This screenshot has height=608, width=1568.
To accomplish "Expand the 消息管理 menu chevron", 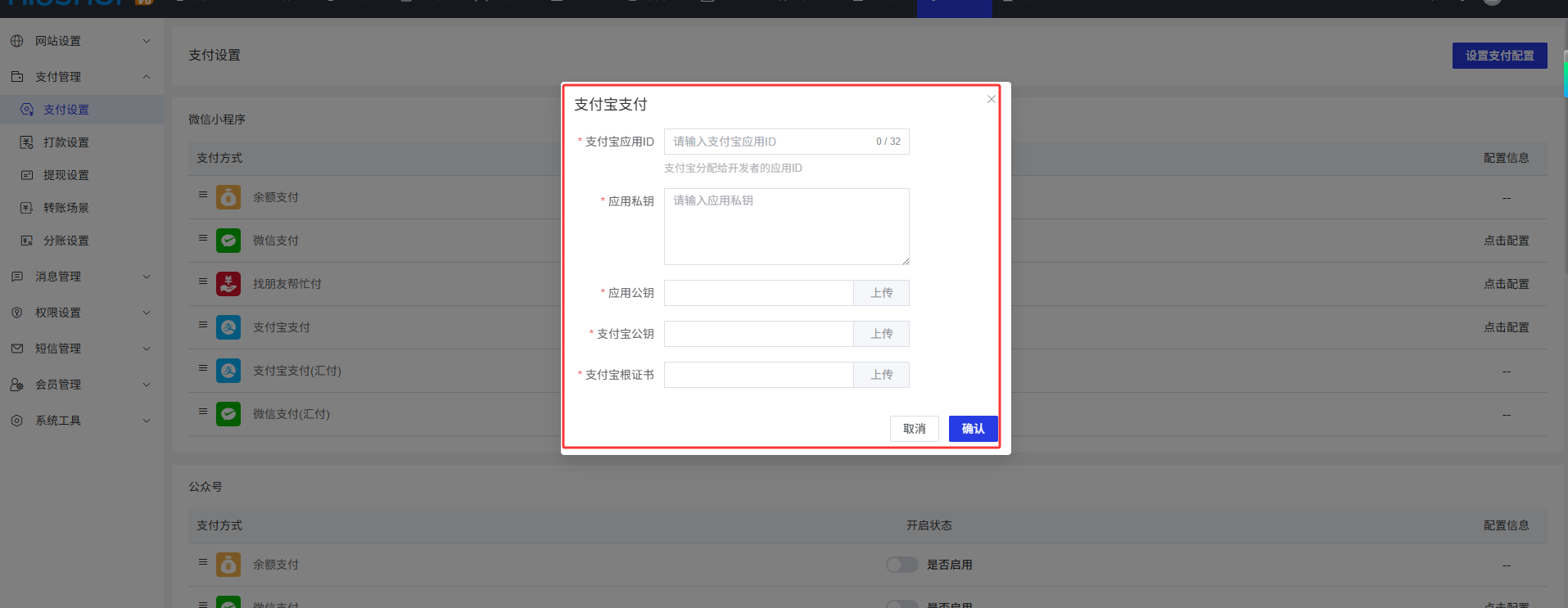I will [x=147, y=277].
